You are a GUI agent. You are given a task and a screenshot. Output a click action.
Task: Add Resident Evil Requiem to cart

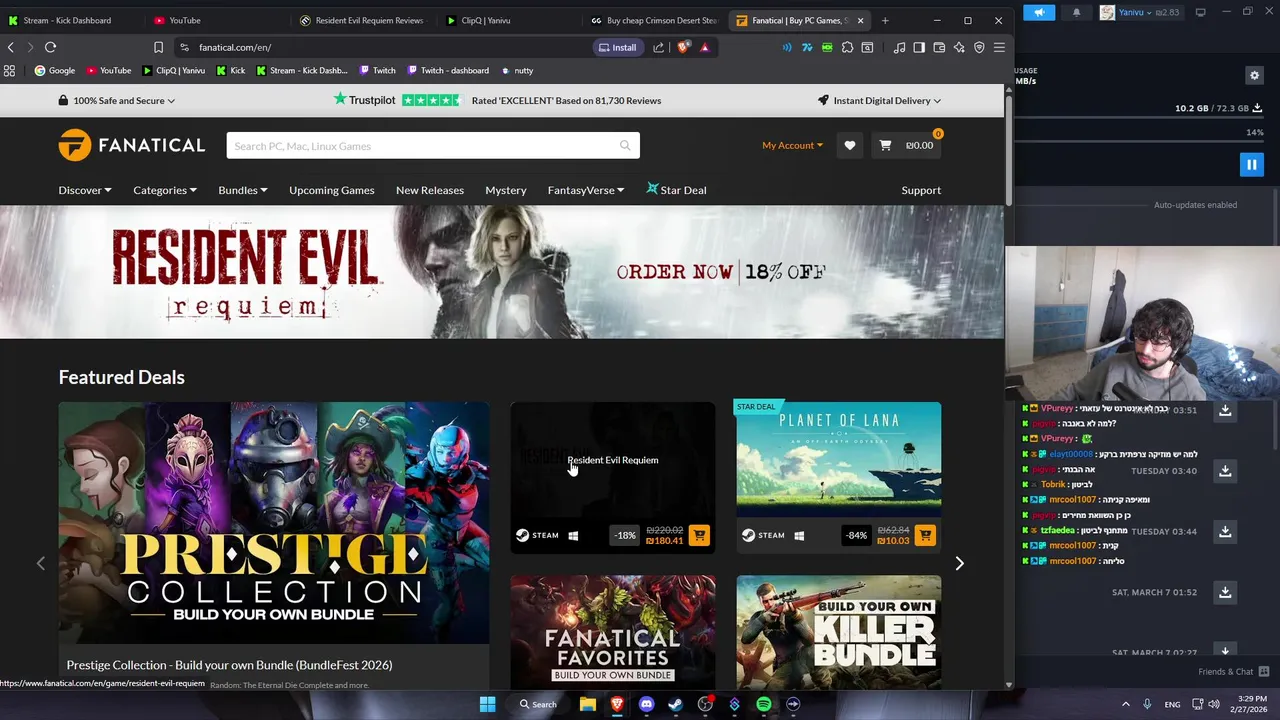click(699, 536)
